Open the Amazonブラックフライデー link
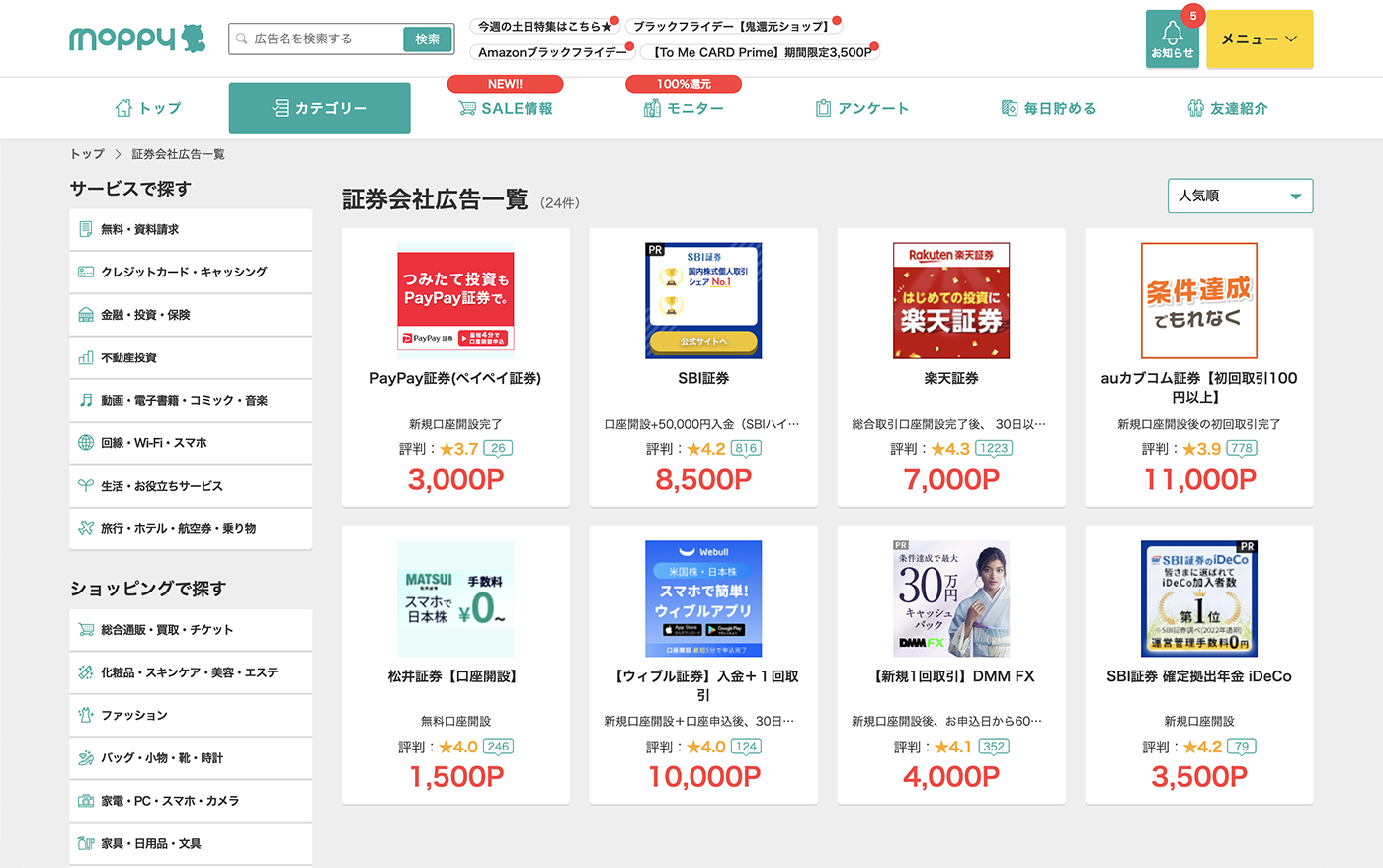The image size is (1383, 868). [x=551, y=52]
